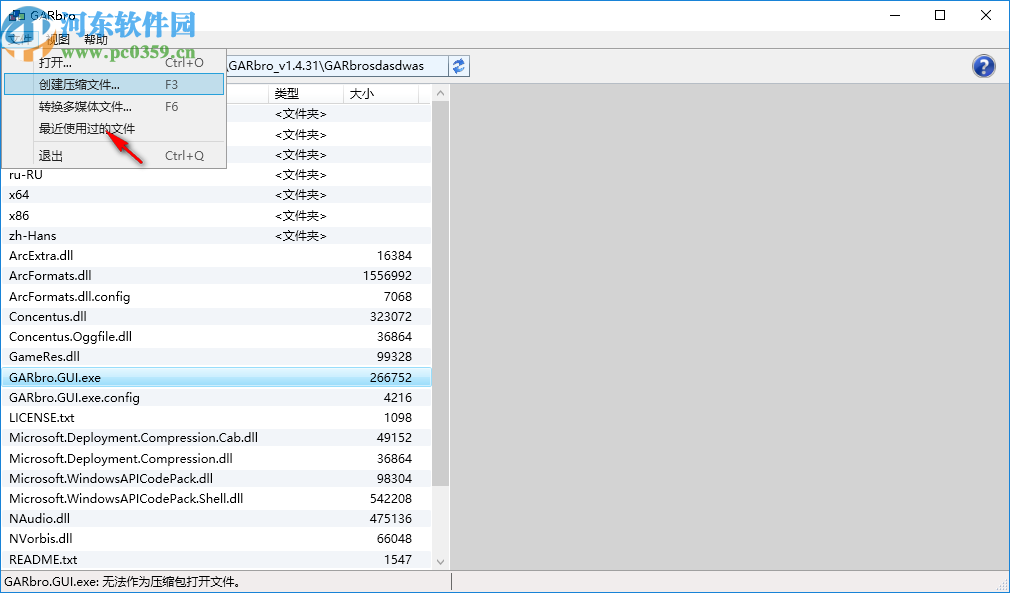Click the file list scroll up arrow
The height and width of the screenshot is (593, 1010).
pyautogui.click(x=441, y=93)
